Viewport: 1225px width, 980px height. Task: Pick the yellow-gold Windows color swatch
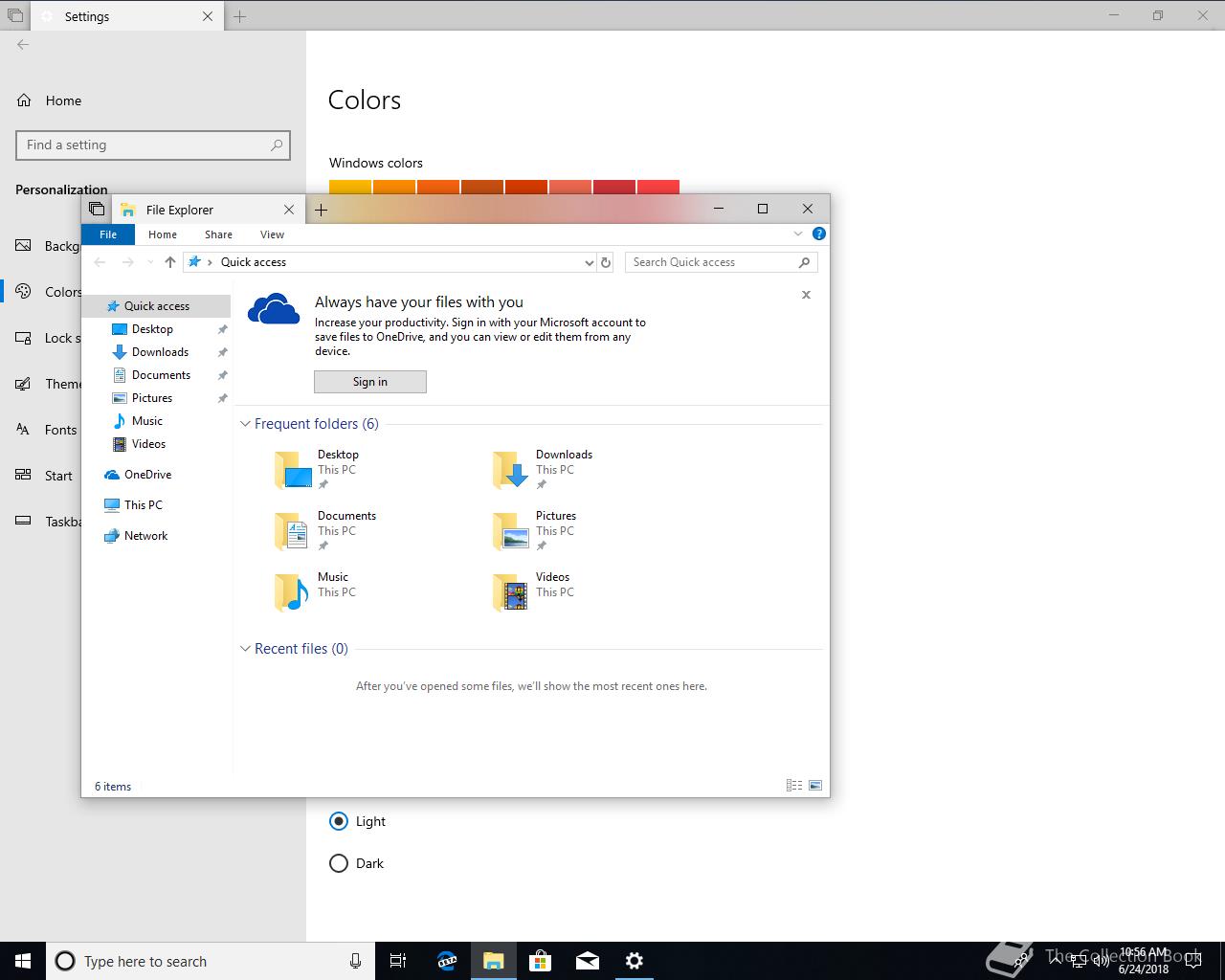click(x=350, y=187)
